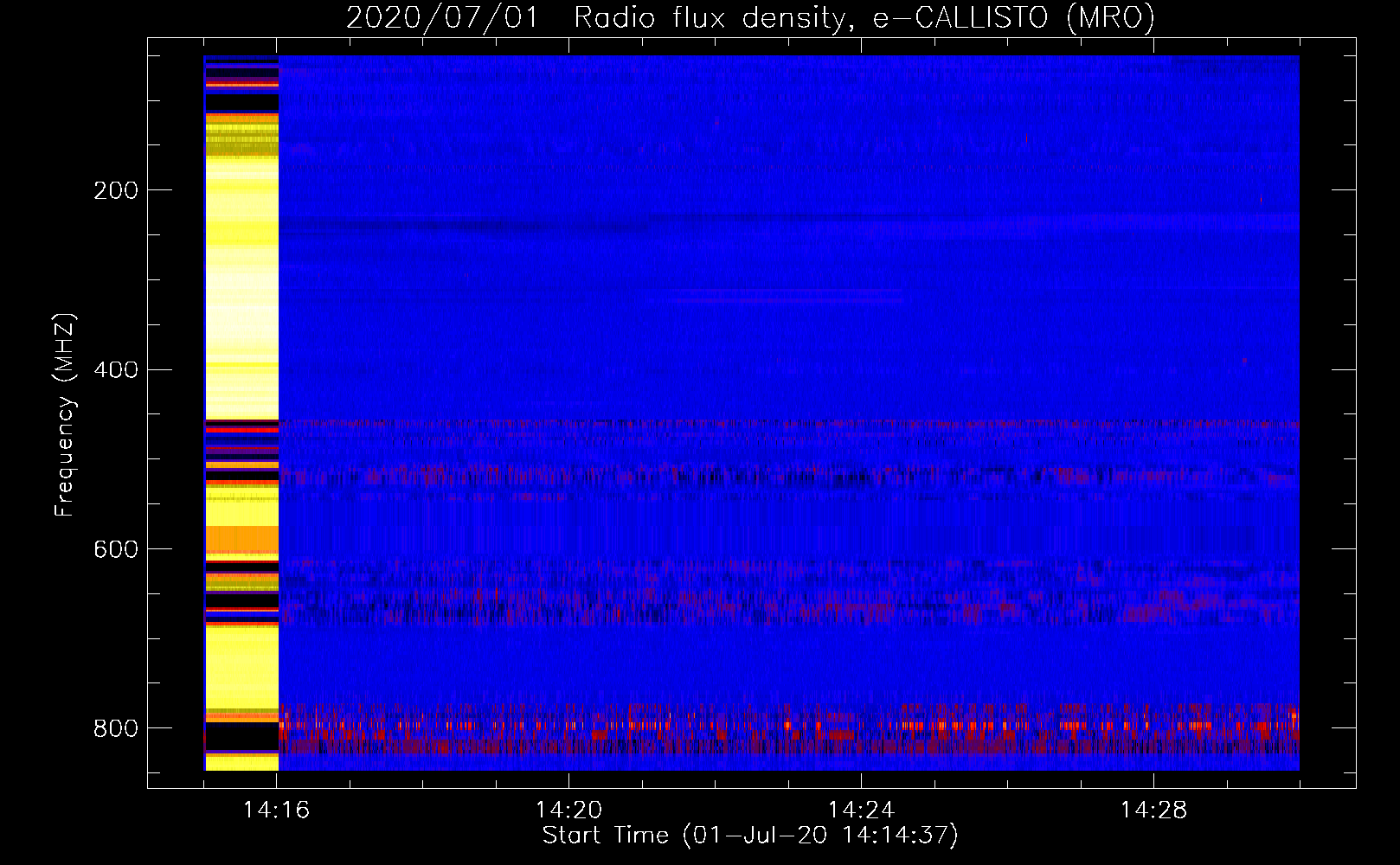Click the 14:24 time tick label
Viewport: 1400px width, 865px height.
click(x=861, y=811)
